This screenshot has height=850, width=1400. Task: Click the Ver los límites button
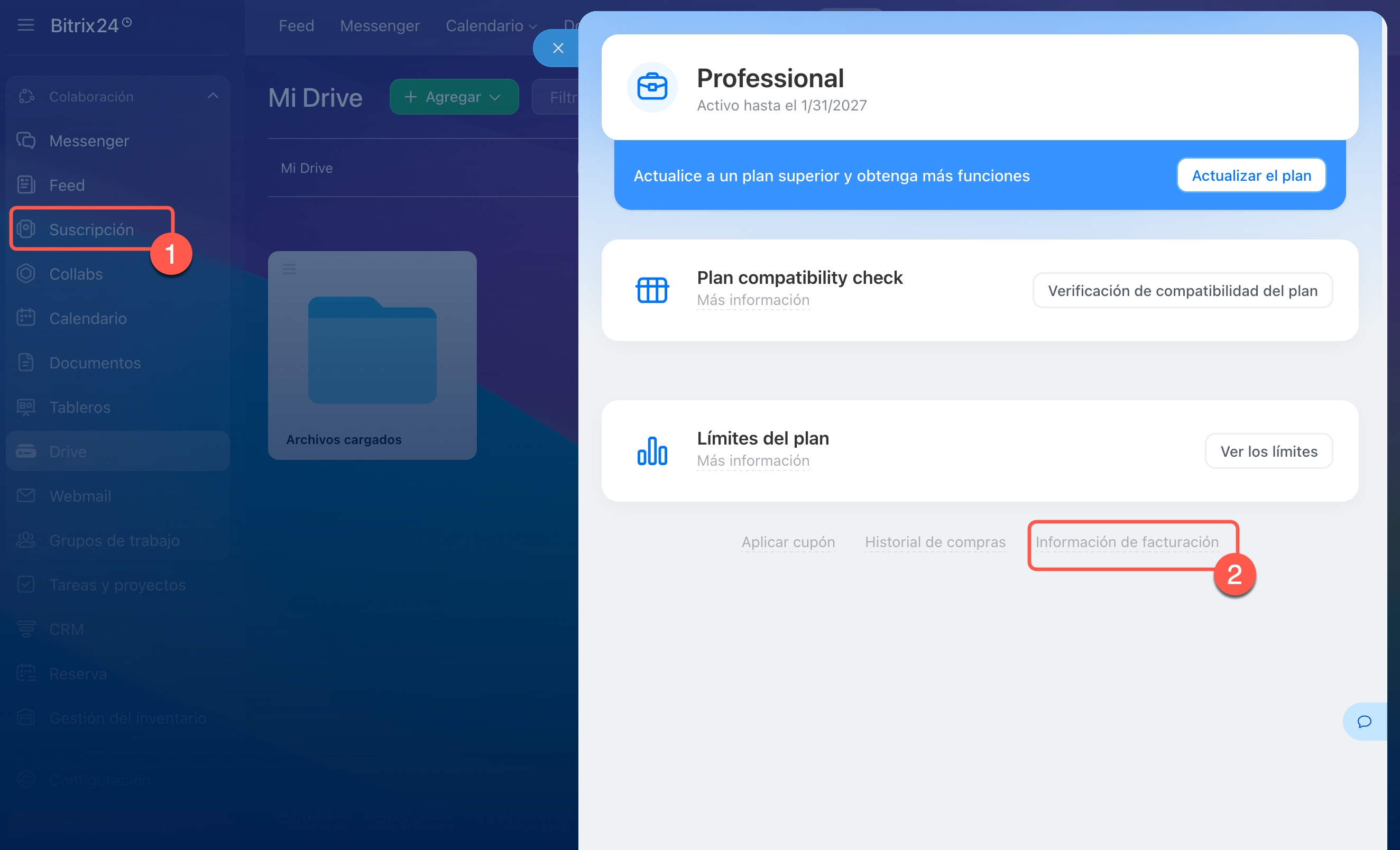1268,451
